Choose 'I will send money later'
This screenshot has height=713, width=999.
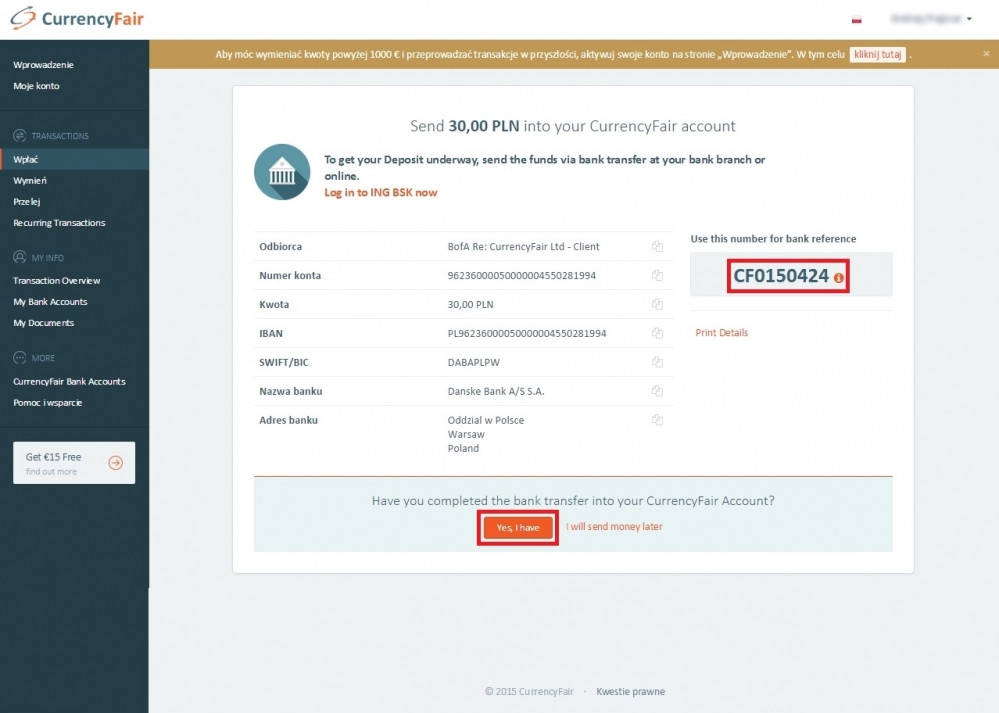pos(614,527)
